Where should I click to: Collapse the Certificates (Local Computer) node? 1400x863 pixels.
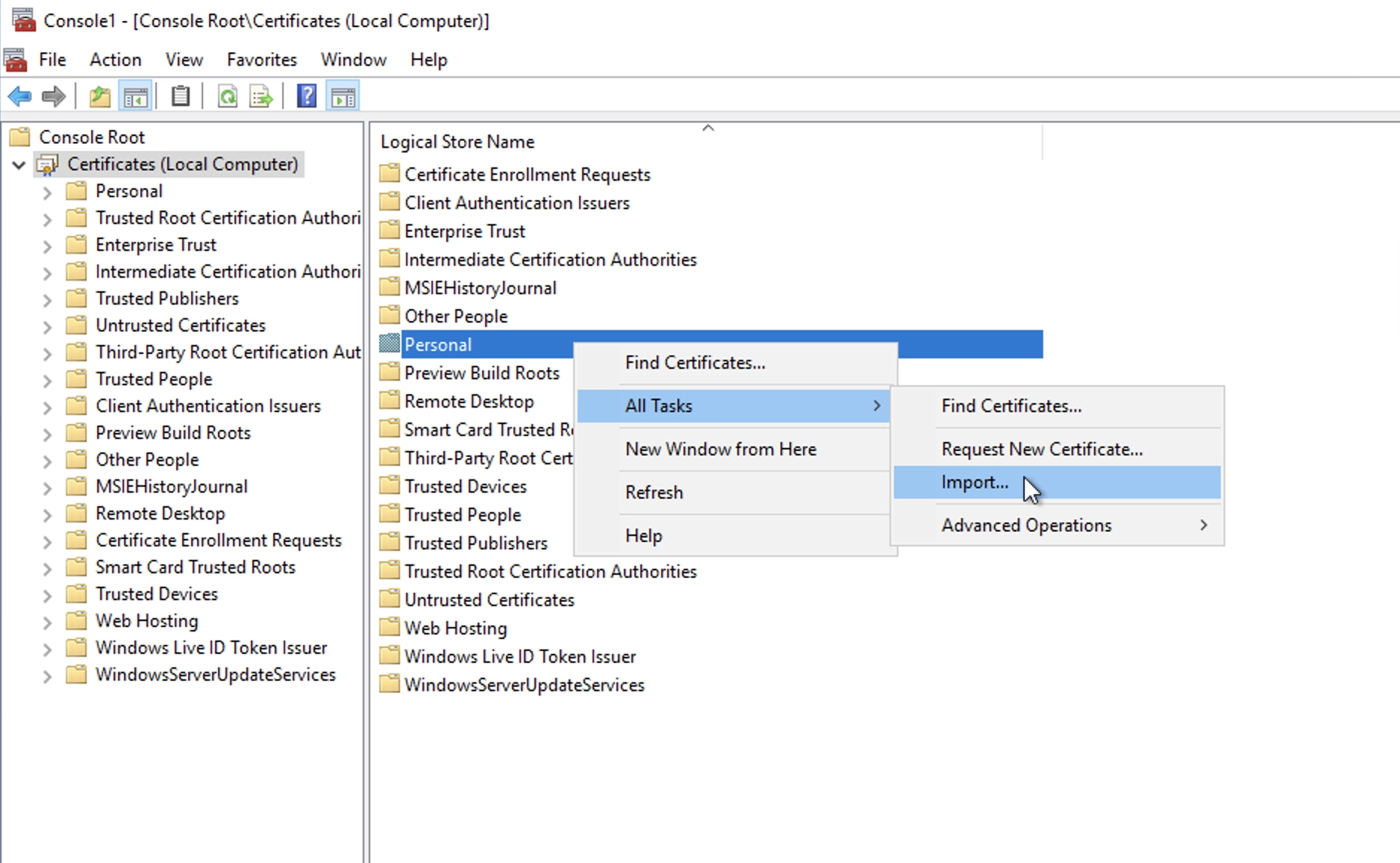[x=19, y=165]
